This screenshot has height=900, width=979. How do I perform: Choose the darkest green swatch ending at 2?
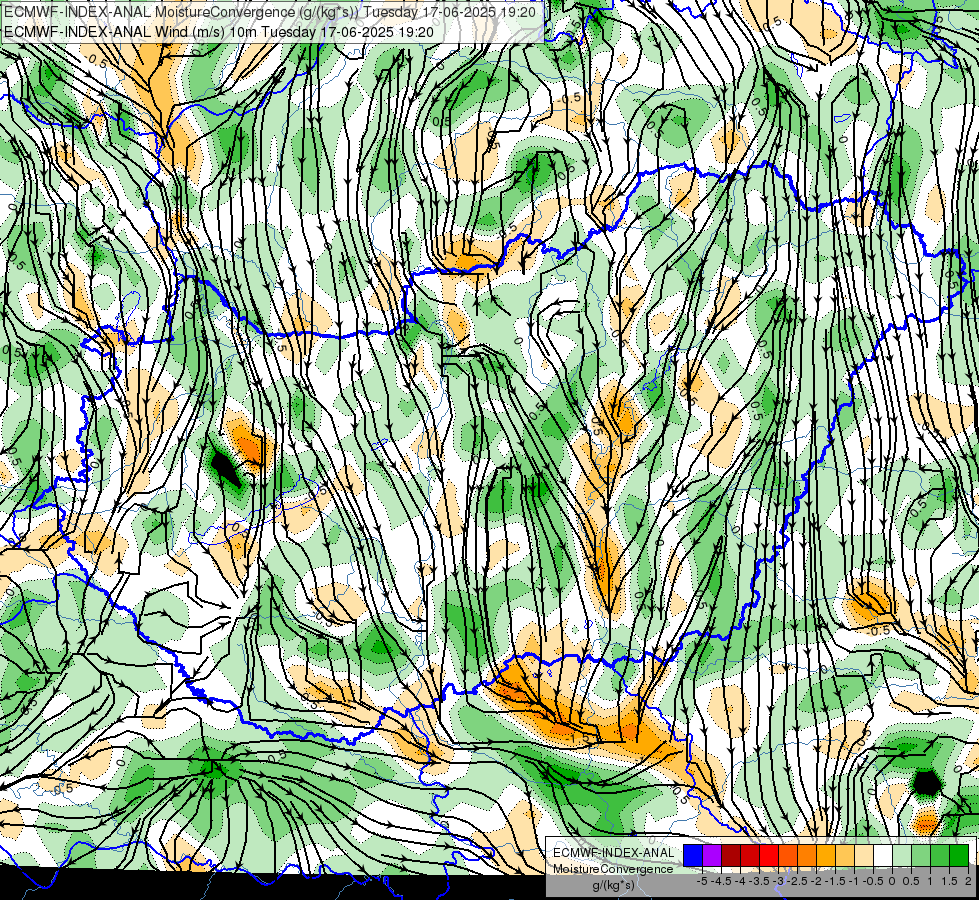(x=959, y=856)
